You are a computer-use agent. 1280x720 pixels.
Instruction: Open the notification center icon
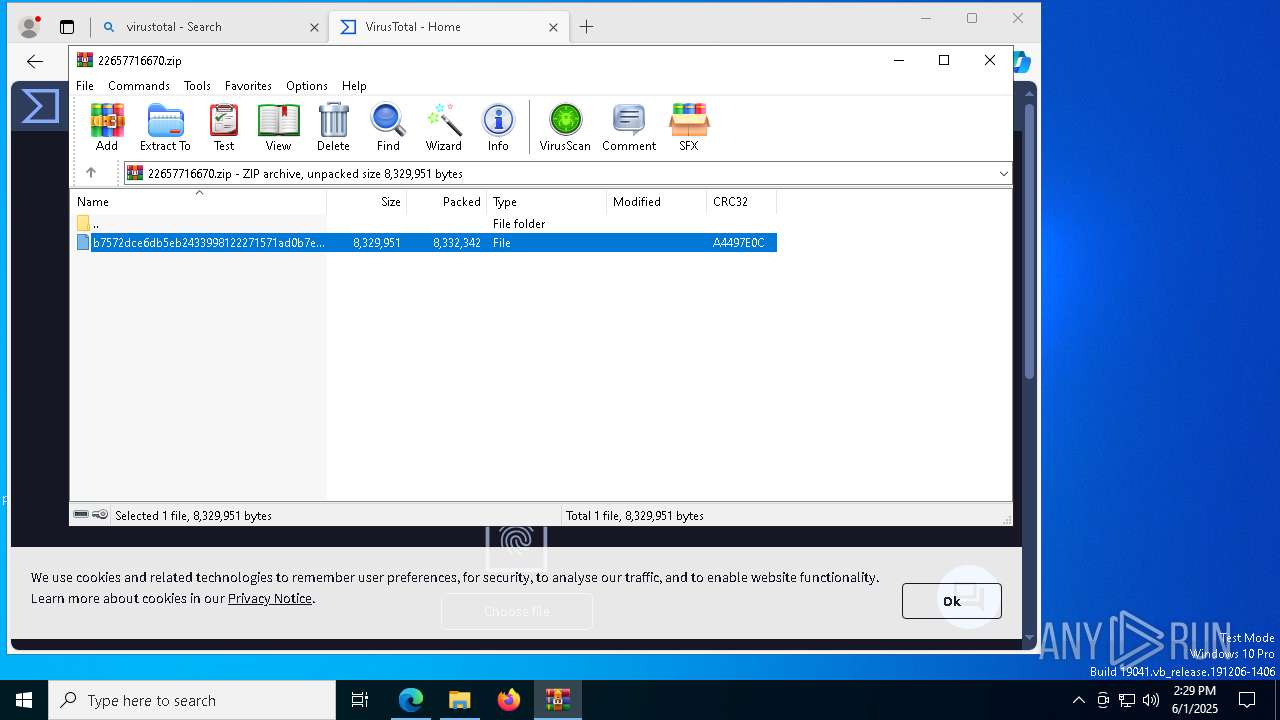tap(1247, 700)
